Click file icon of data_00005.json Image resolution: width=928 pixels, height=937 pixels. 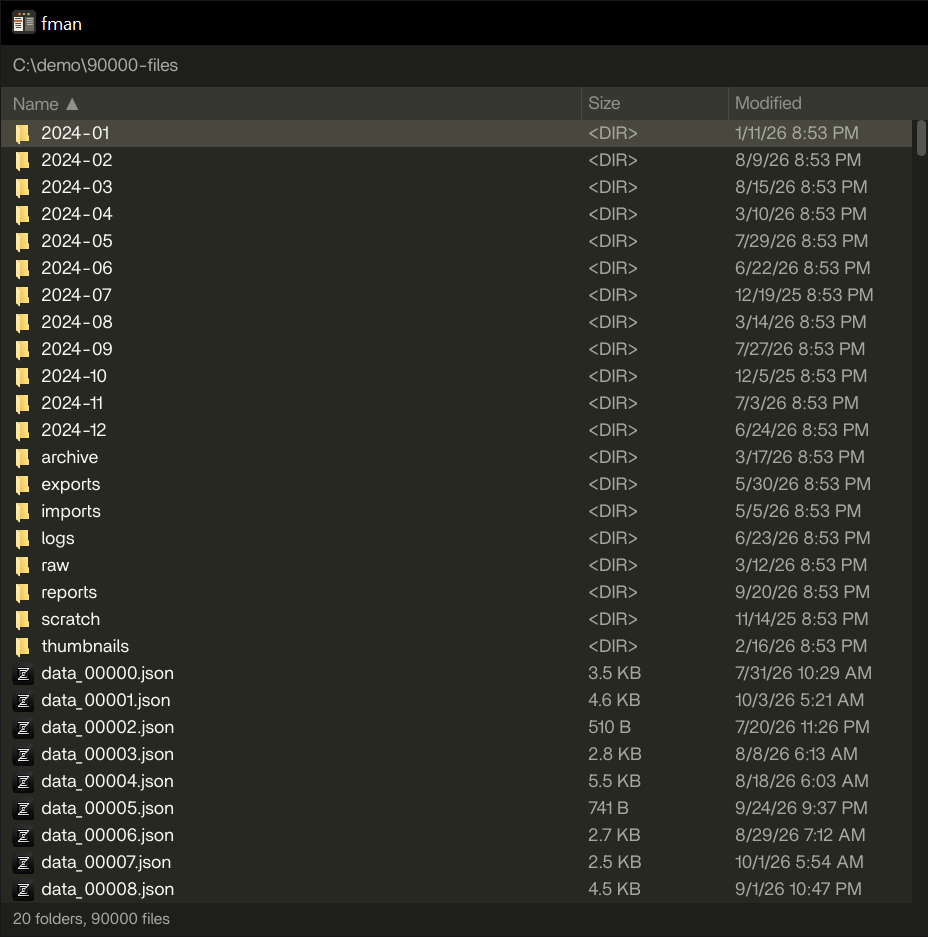pos(23,809)
